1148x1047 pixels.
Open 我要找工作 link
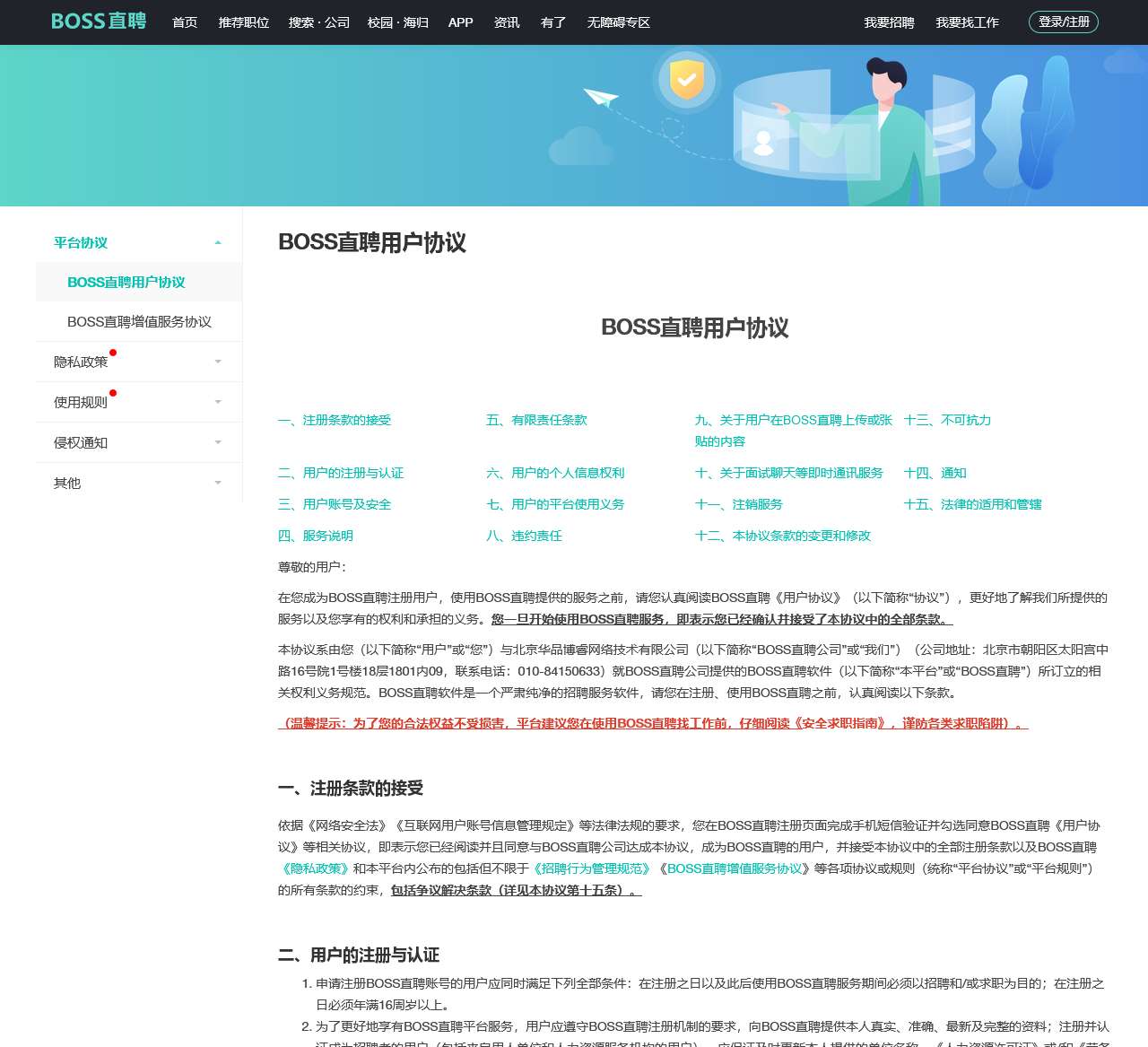coord(967,22)
